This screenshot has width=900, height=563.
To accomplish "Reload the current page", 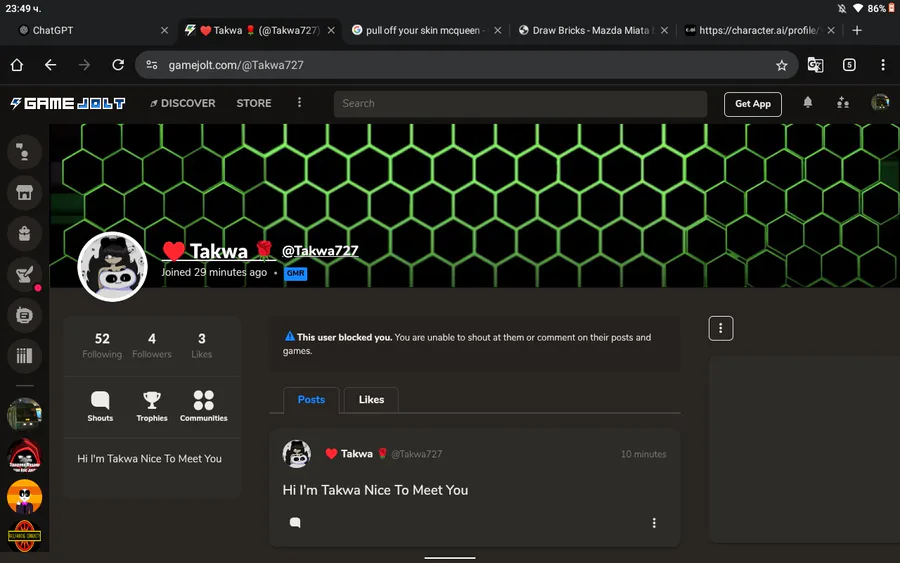I will click(118, 65).
